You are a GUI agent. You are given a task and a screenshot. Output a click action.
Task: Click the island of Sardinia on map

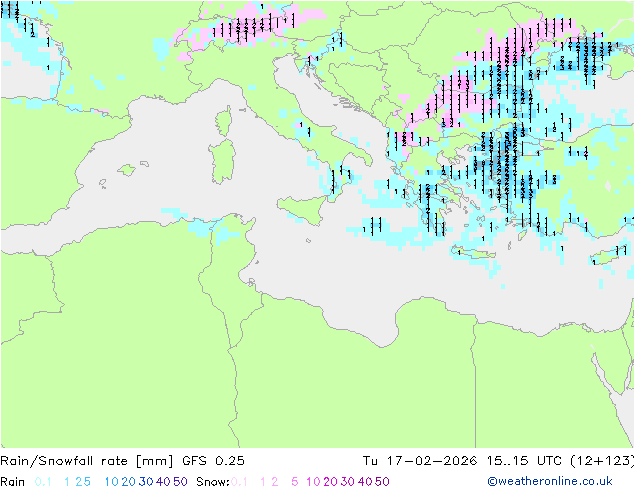point(222,162)
